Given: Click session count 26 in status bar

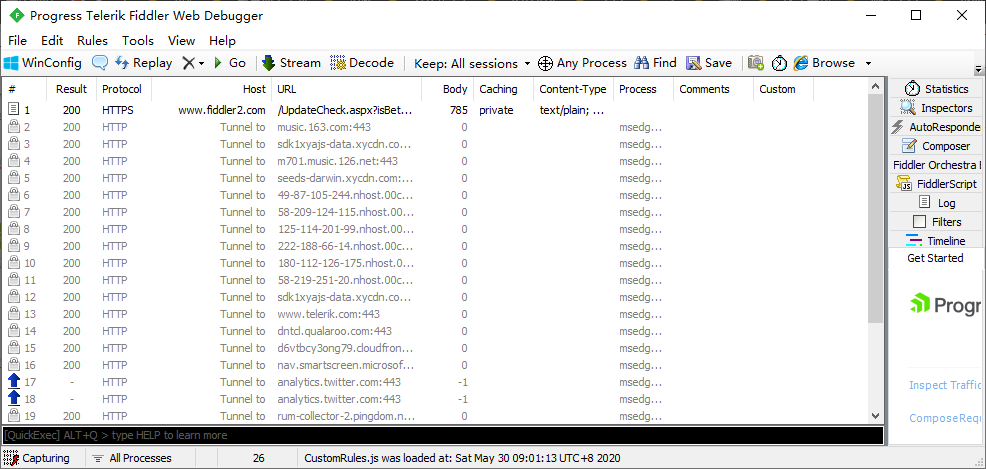Looking at the screenshot, I should click(258, 458).
